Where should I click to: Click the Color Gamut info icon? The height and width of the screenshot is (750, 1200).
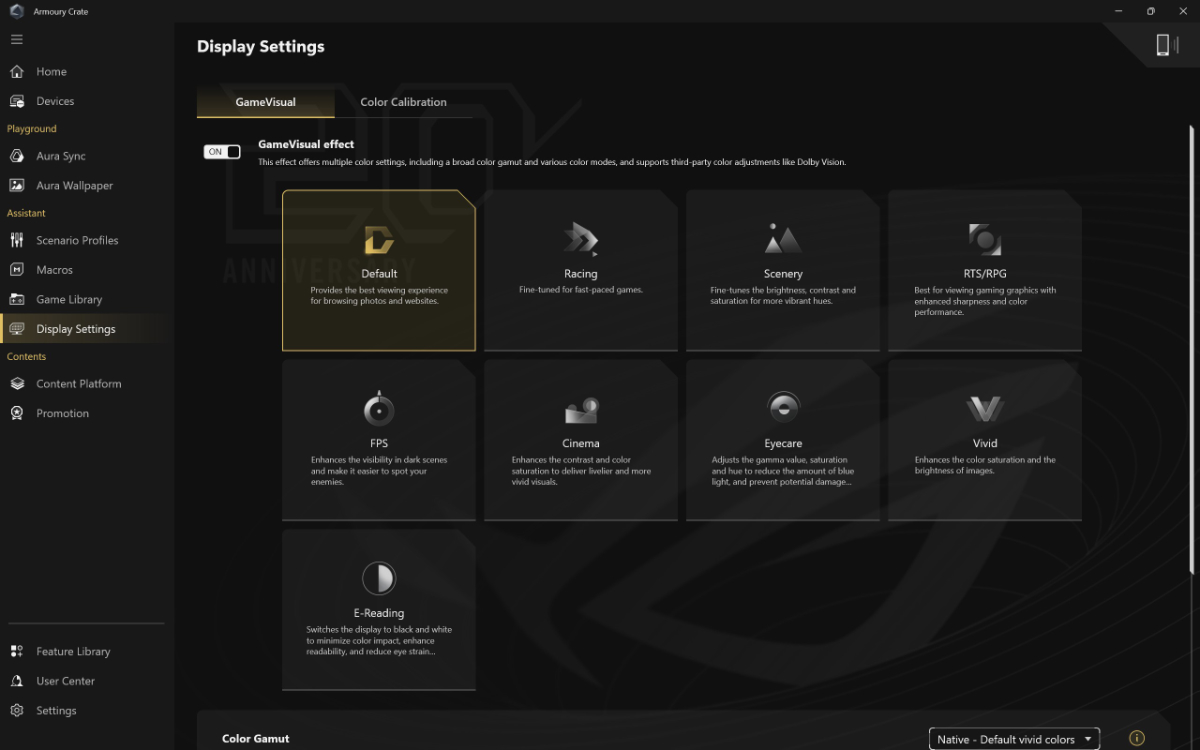(1136, 739)
